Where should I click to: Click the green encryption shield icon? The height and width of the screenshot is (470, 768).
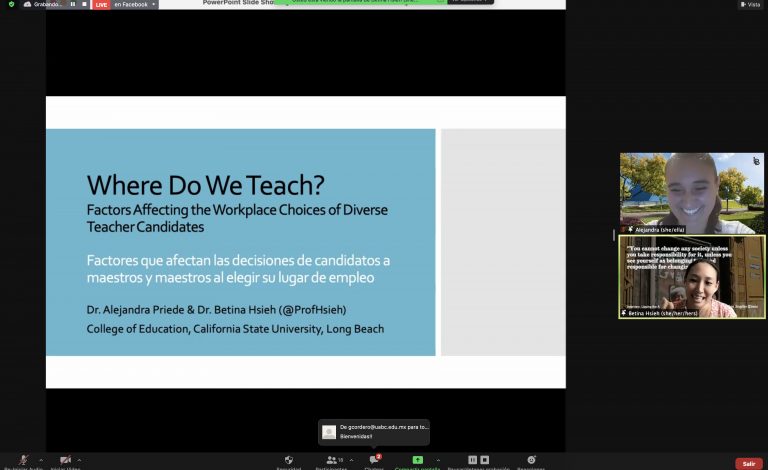coord(12,4)
